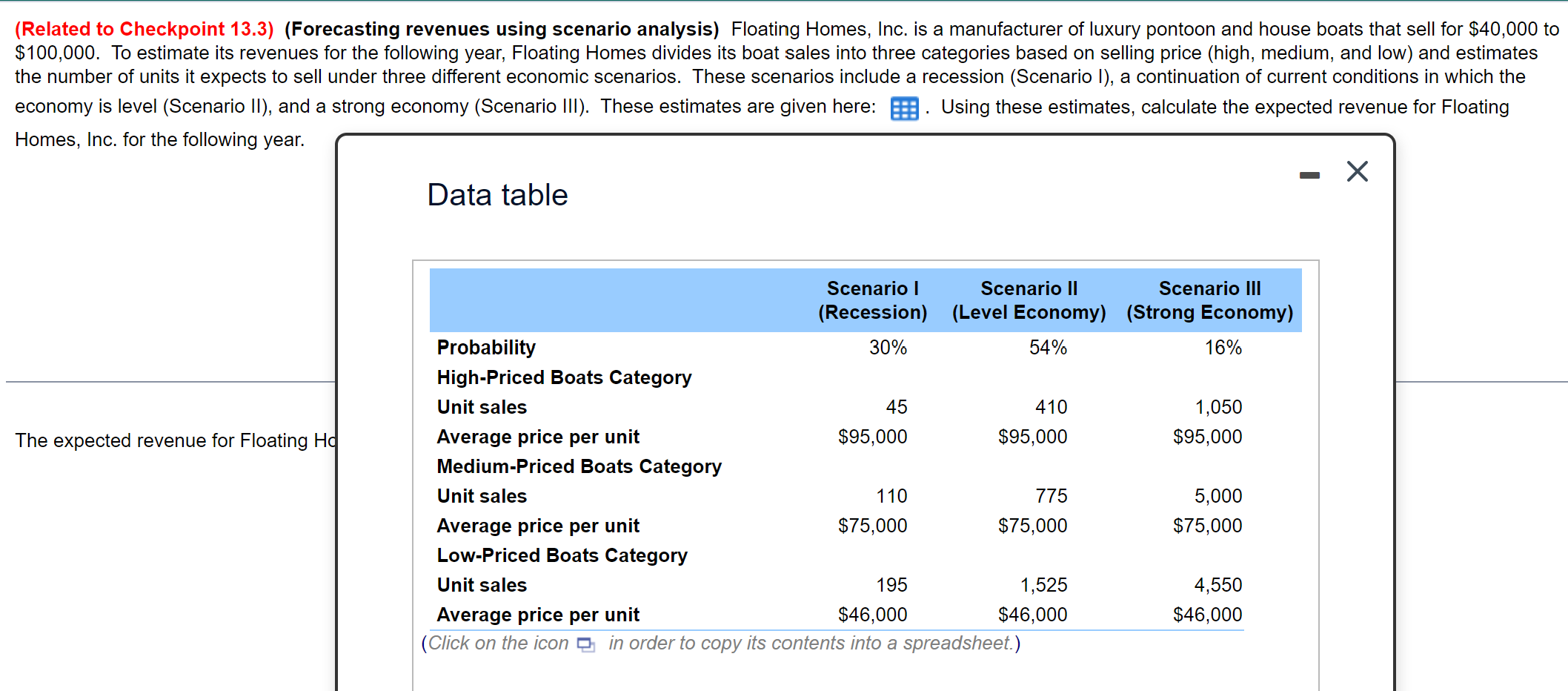The height and width of the screenshot is (691, 1568).
Task: Open the data table grid icon
Action: pos(904,109)
